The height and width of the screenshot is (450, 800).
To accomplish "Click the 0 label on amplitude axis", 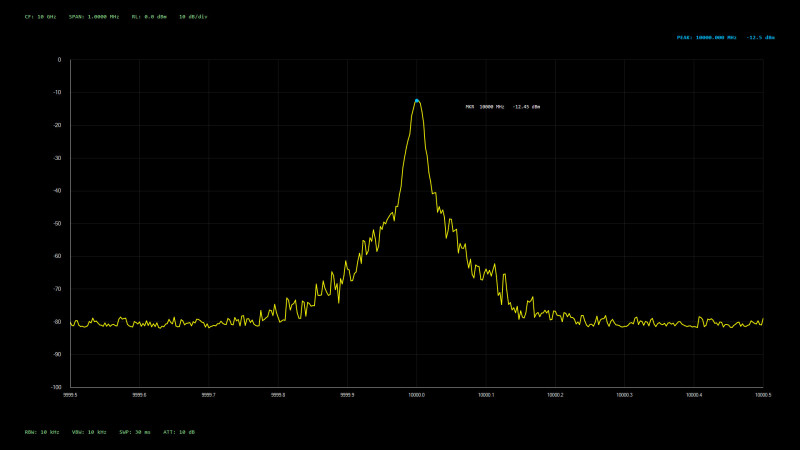I will point(59,60).
